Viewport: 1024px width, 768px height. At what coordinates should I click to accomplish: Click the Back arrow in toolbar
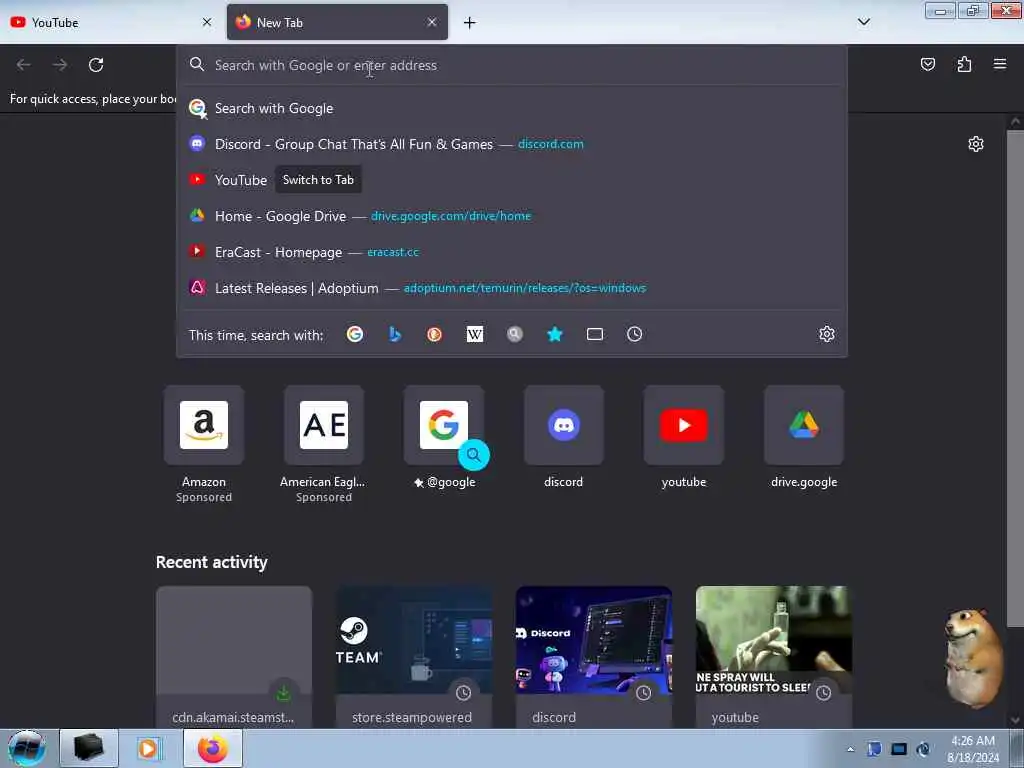point(24,65)
